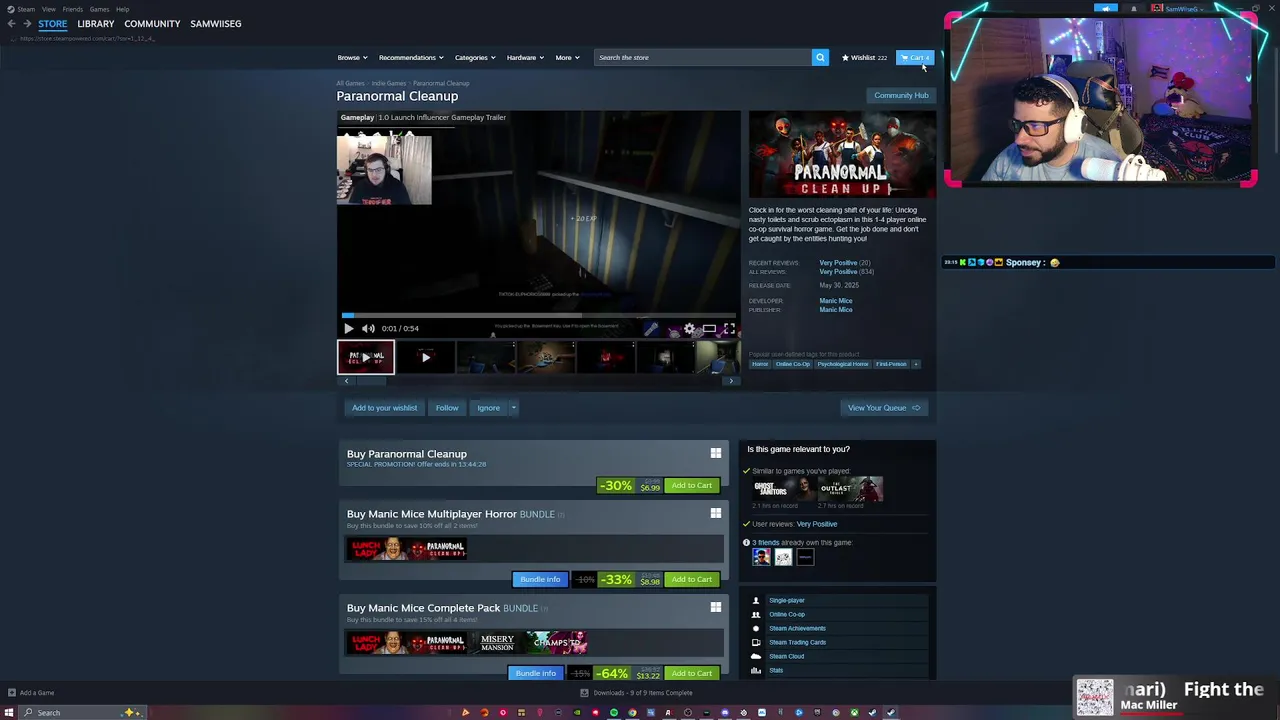Open Bundle info for Complete Pack

[536, 674]
